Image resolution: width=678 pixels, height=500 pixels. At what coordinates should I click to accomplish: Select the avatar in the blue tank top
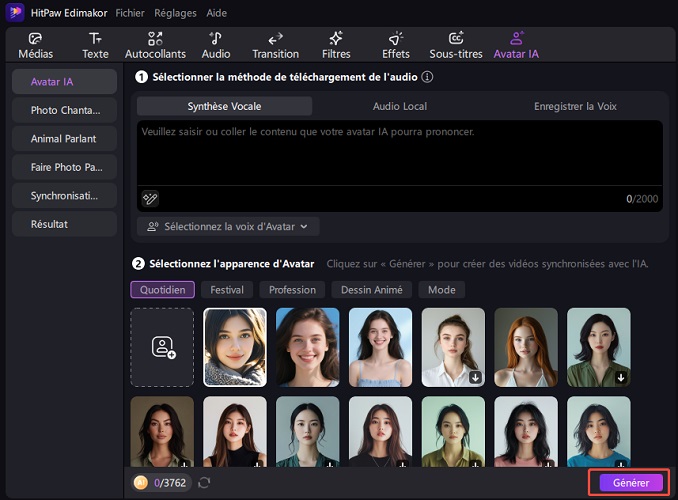tap(381, 347)
